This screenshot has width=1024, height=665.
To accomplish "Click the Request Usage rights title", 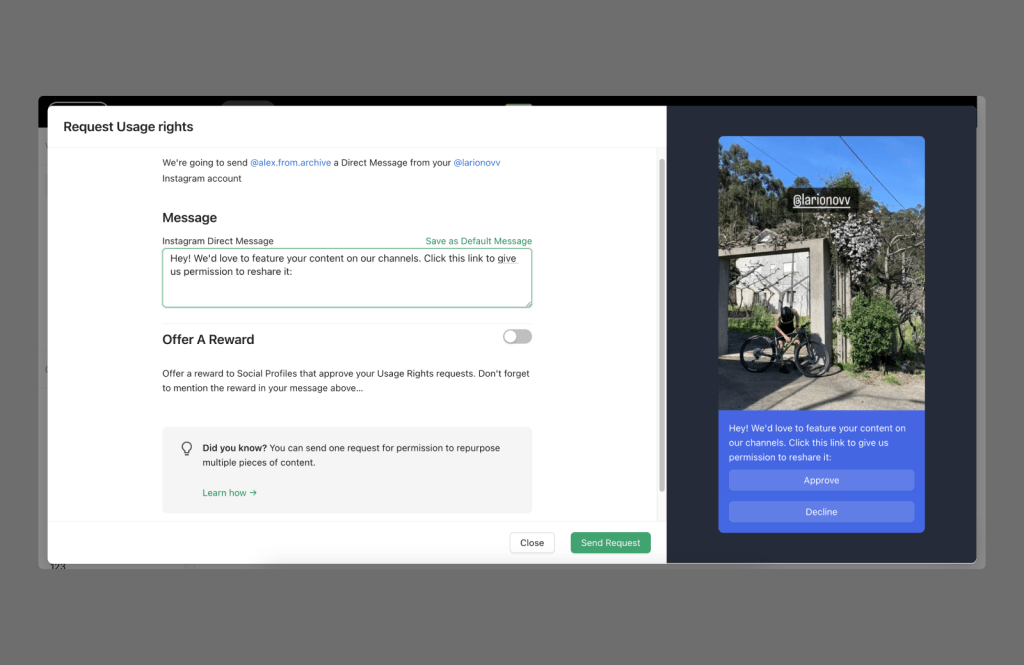I will point(128,127).
